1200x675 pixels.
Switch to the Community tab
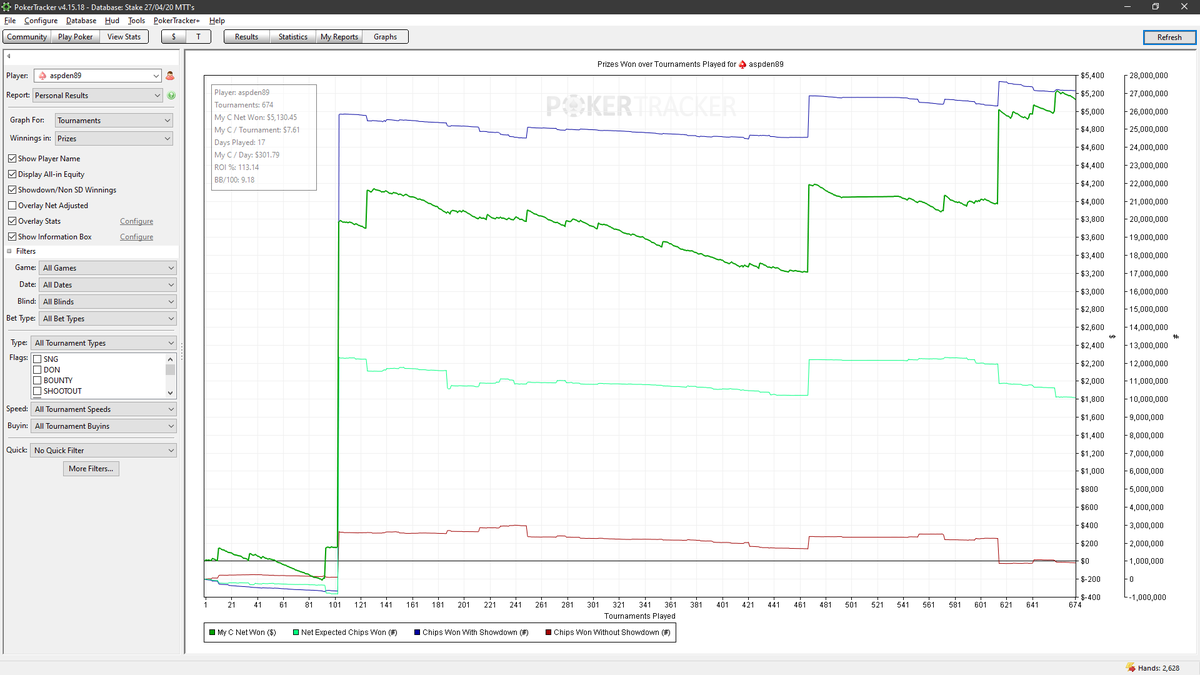(x=27, y=37)
